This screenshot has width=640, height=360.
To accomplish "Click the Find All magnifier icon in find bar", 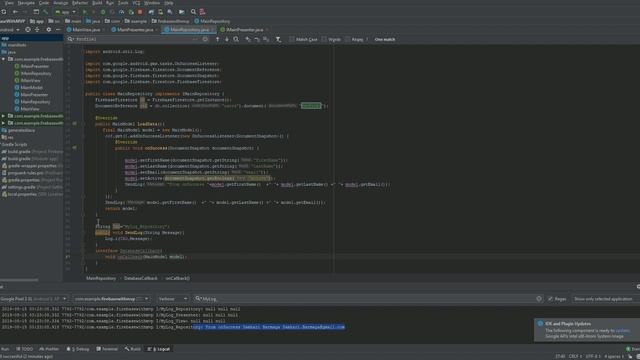I will click(236, 39).
